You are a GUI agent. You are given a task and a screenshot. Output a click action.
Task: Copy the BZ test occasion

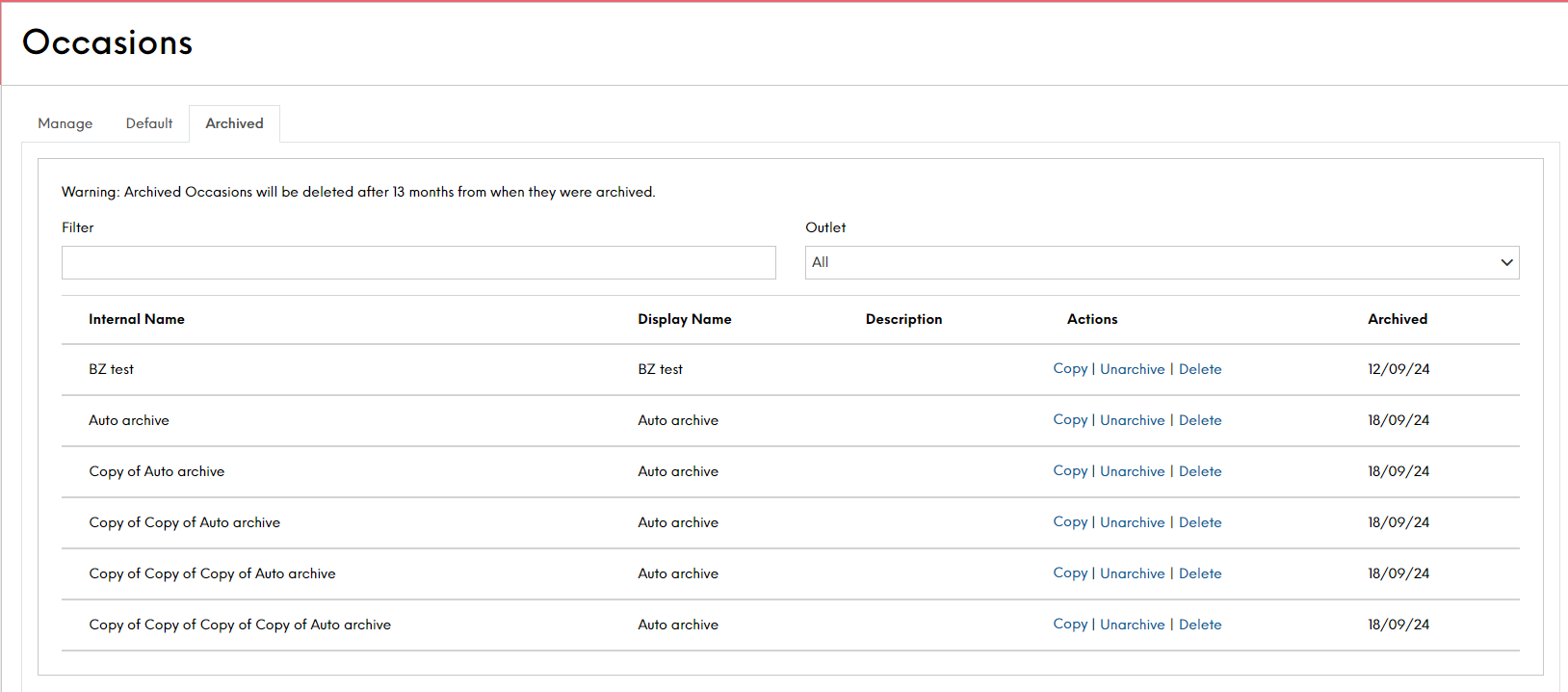(x=1070, y=369)
